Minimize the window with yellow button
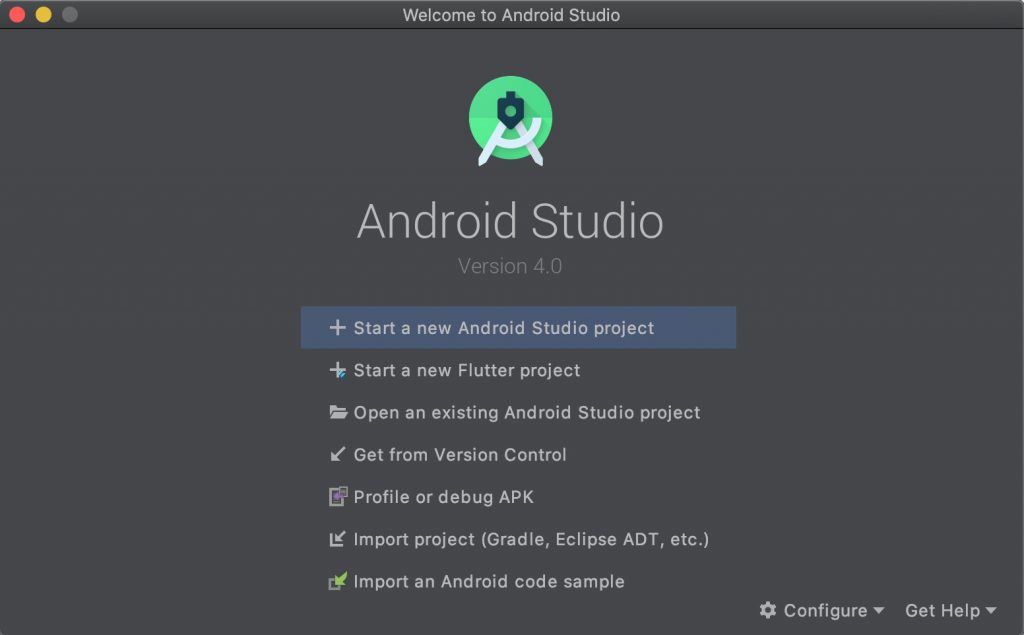The width and height of the screenshot is (1024, 635). coord(44,14)
